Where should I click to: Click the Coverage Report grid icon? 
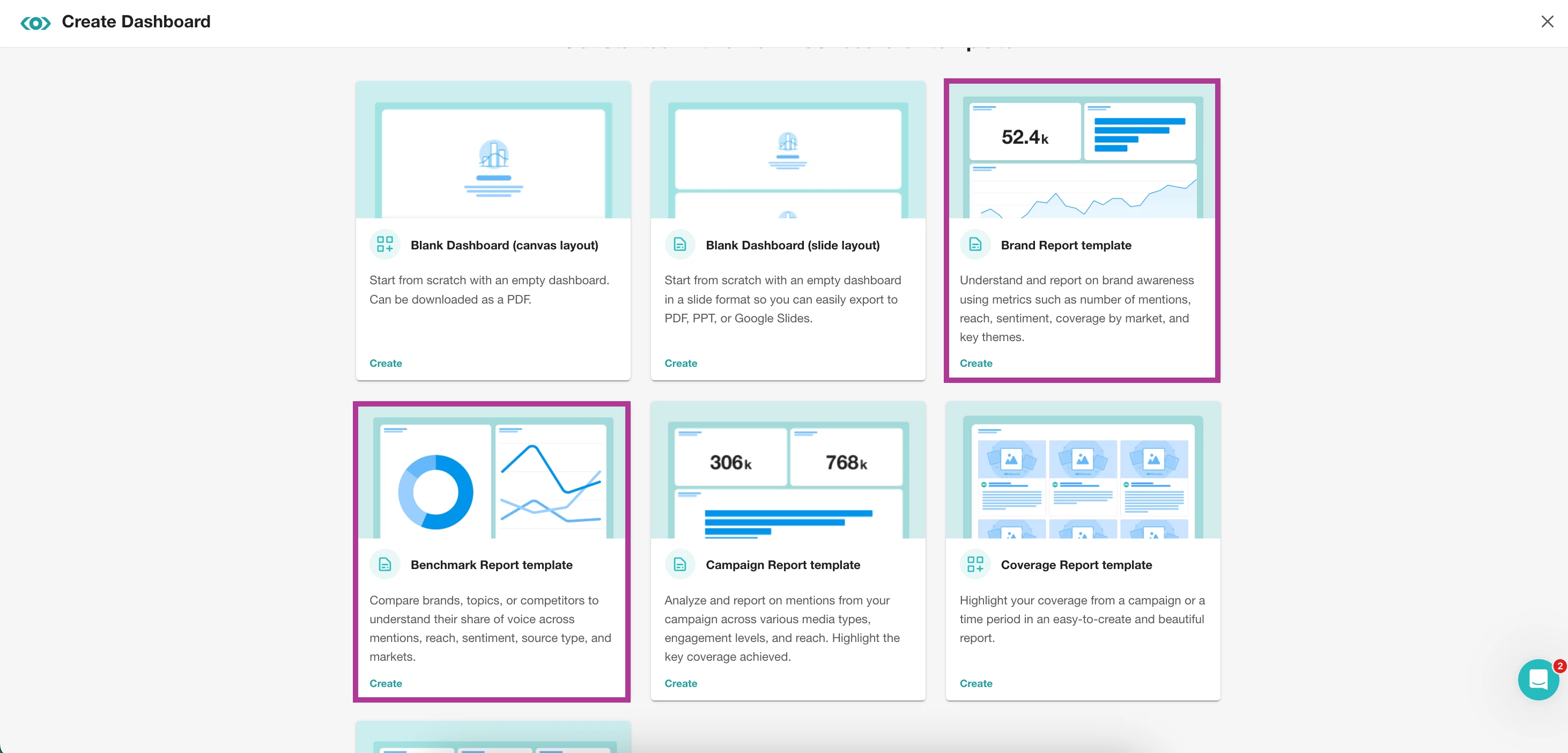(x=975, y=564)
